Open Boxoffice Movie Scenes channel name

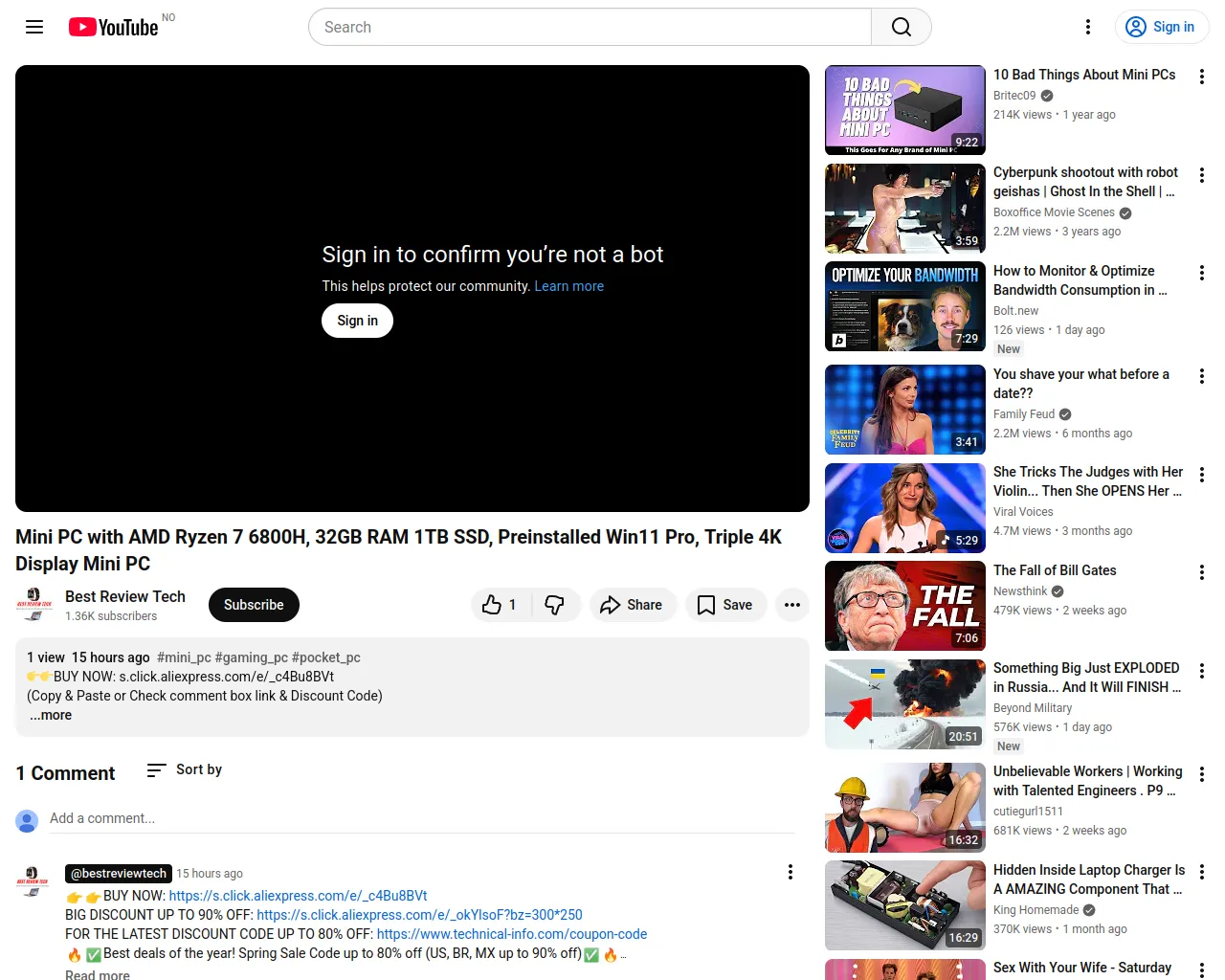click(x=1054, y=212)
